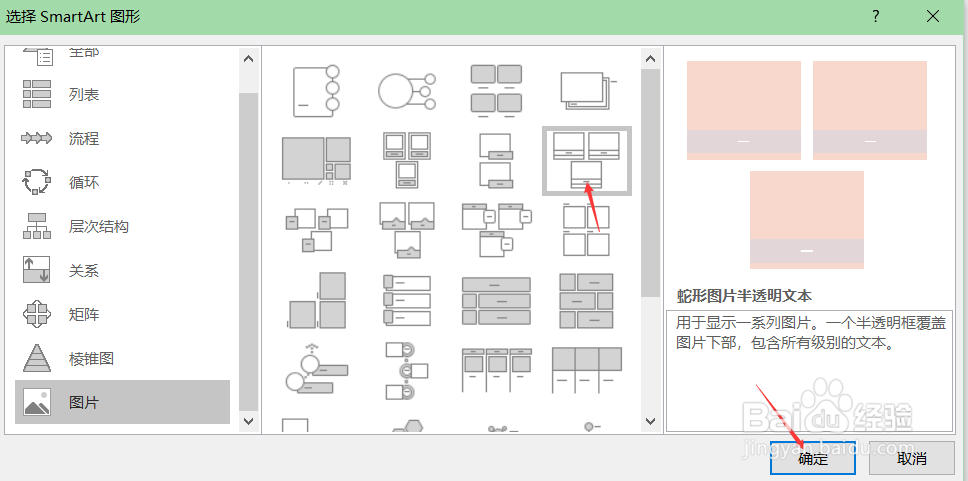
Task: Pick layout of three adjacent pictures with captions below
Action: coord(586,369)
